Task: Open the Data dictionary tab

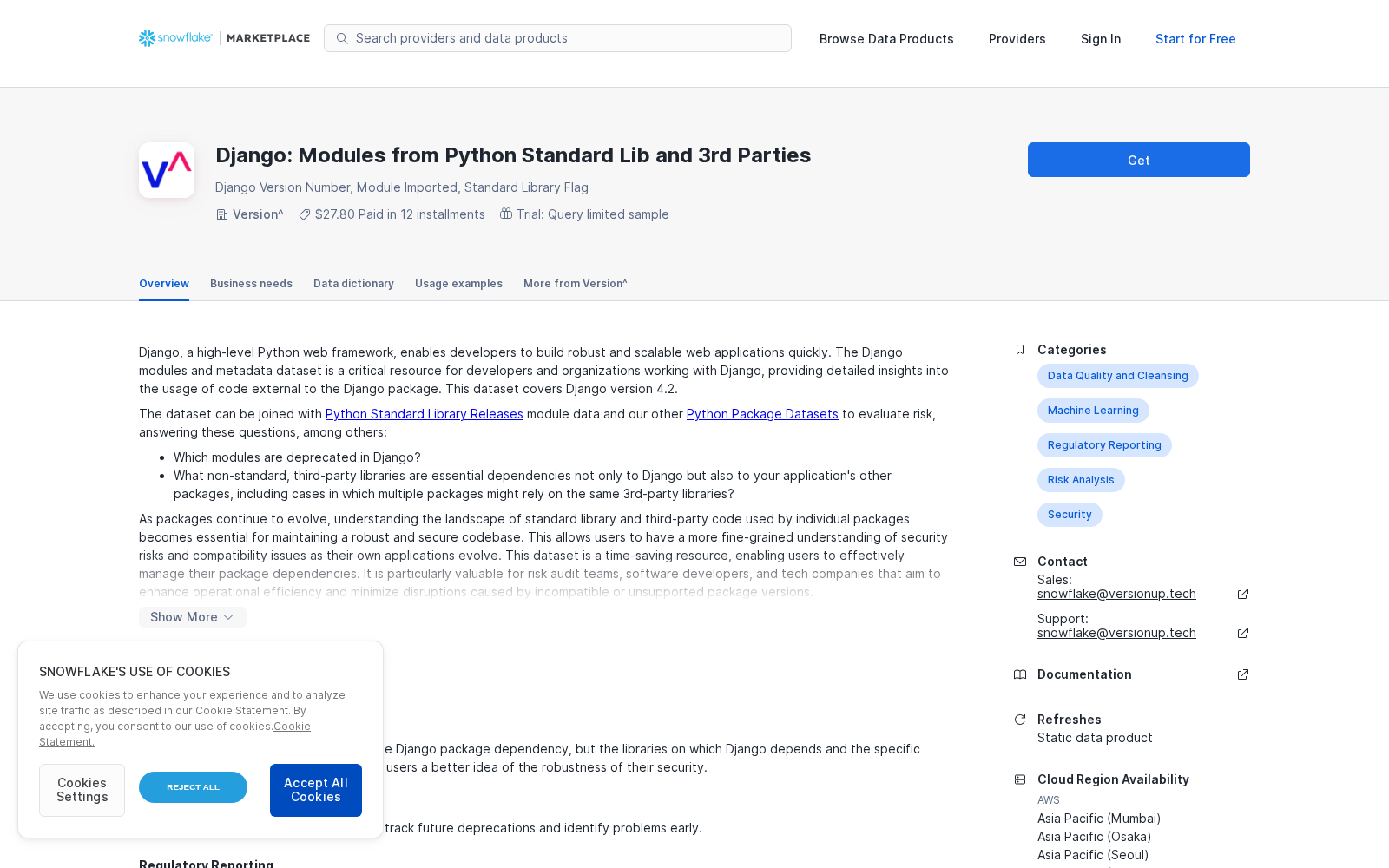Action: (x=353, y=284)
